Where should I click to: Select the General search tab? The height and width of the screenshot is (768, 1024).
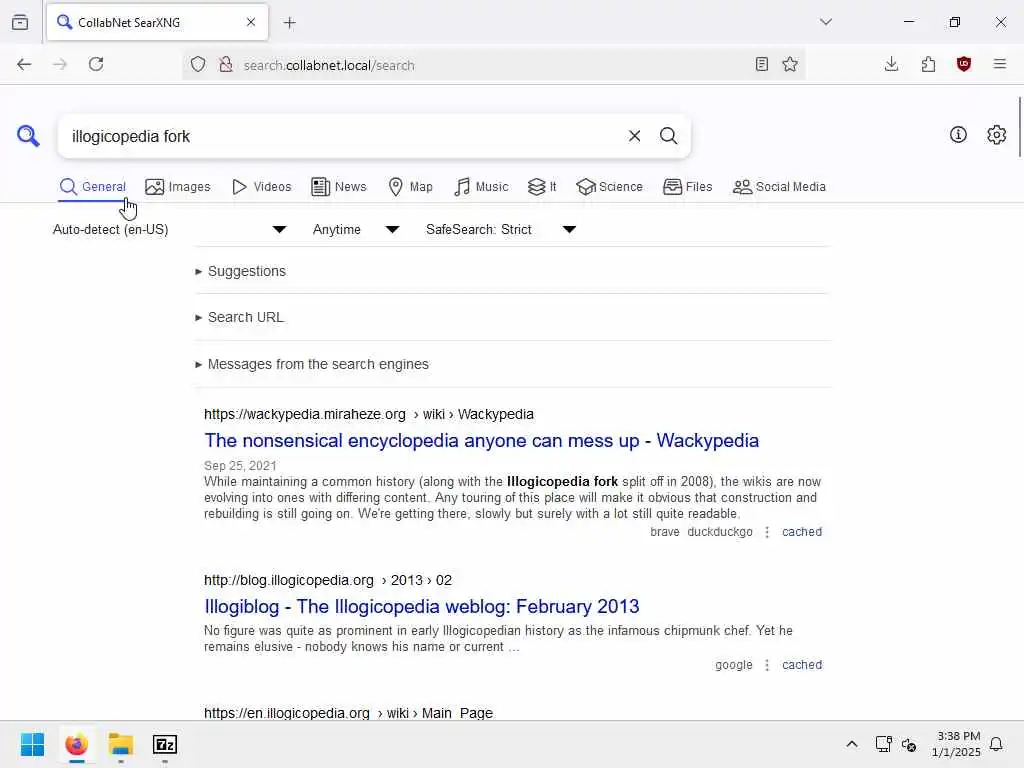(x=92, y=187)
